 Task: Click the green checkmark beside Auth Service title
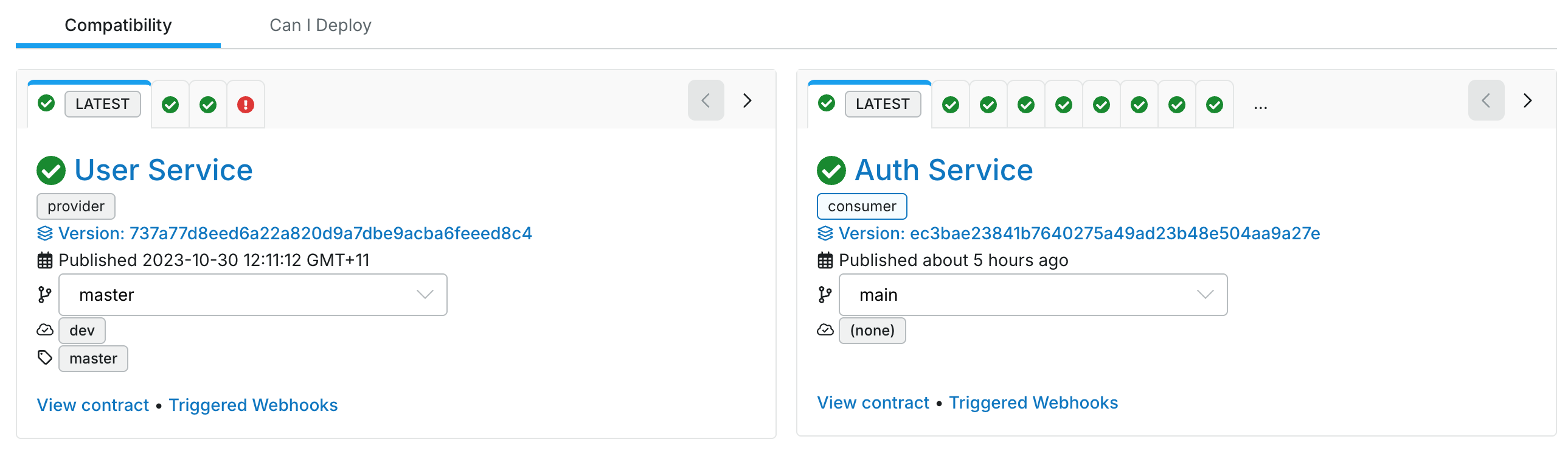(831, 170)
